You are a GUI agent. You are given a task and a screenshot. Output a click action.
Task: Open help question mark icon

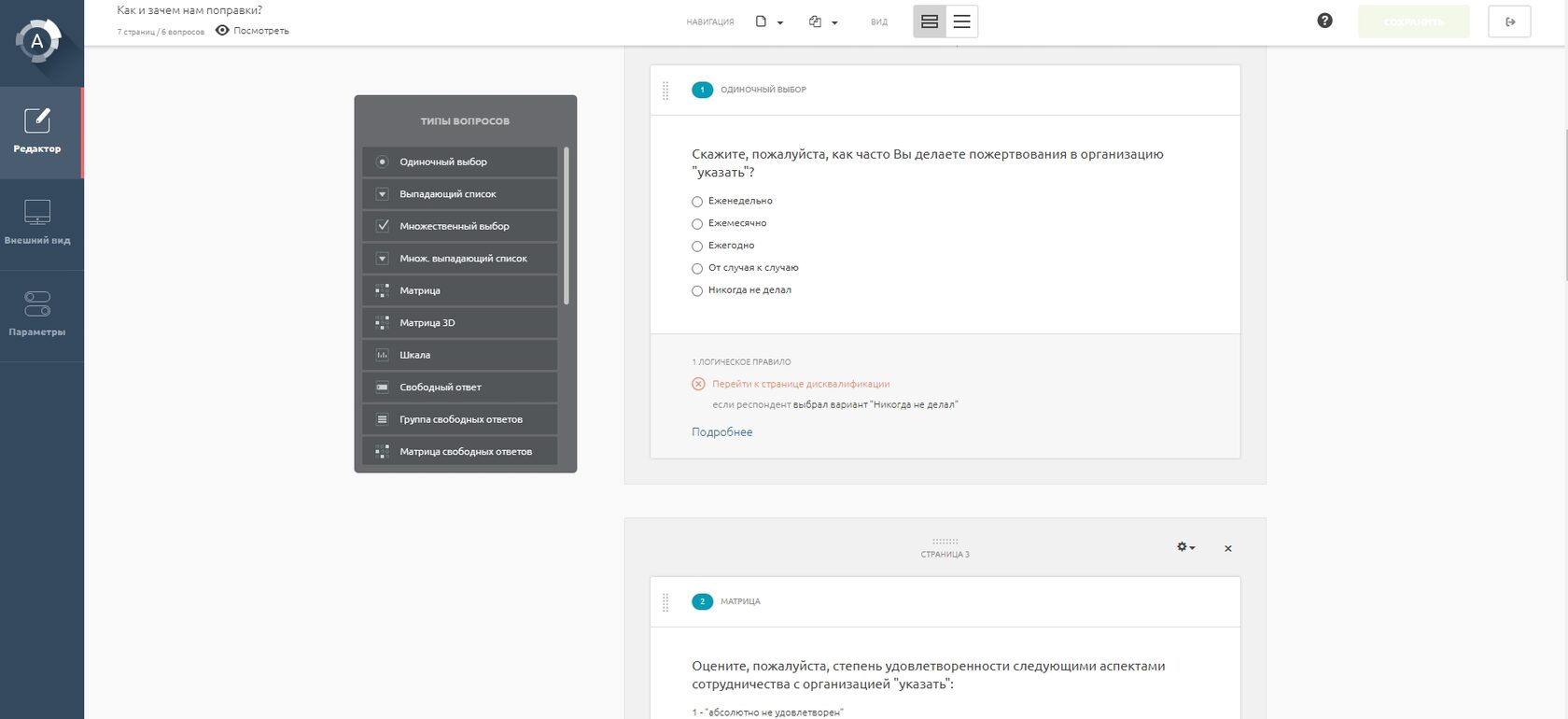(x=1324, y=21)
